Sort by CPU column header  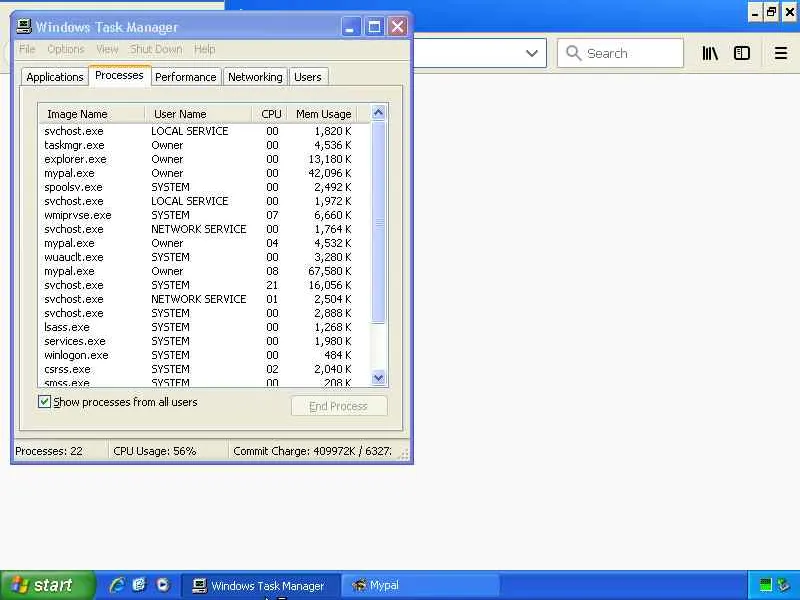pyautogui.click(x=270, y=114)
